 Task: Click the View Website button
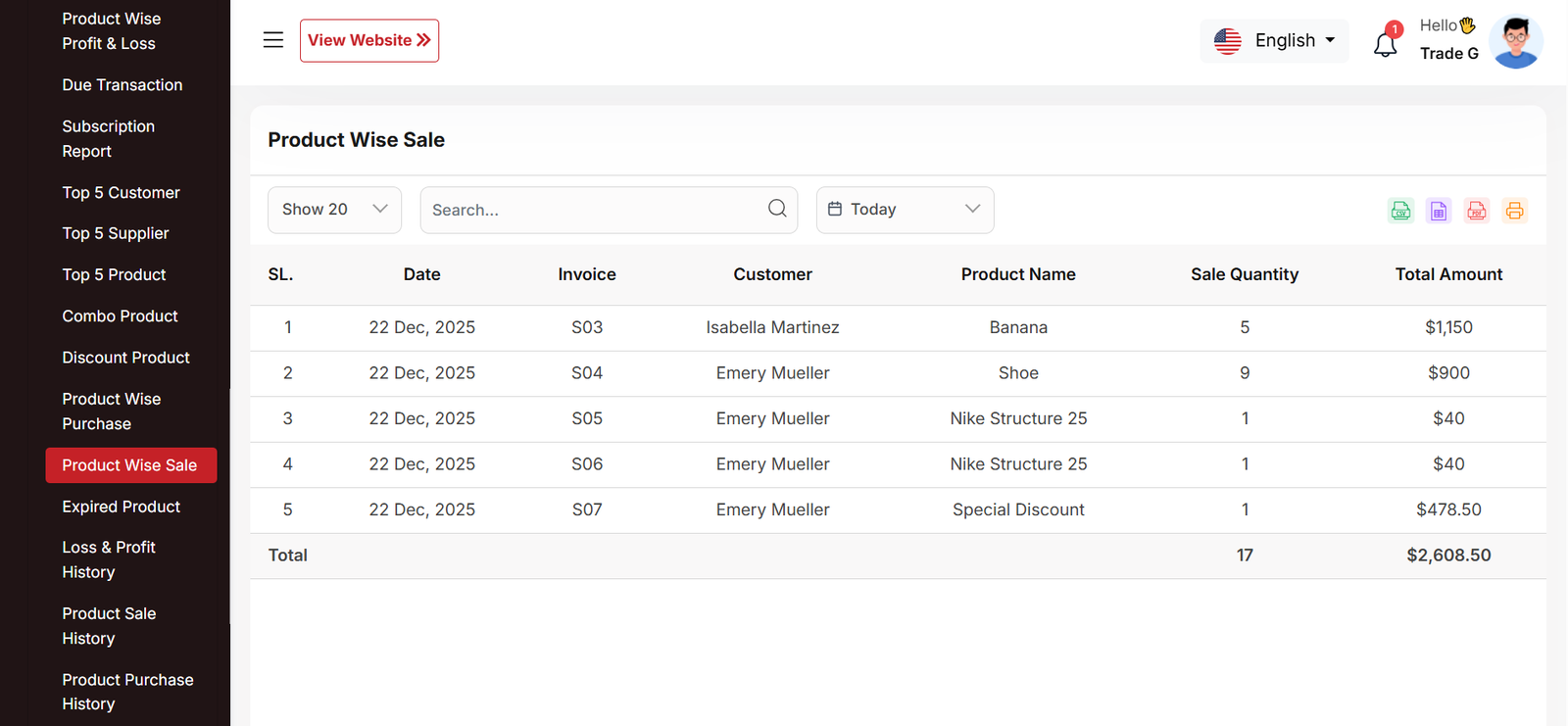368,40
